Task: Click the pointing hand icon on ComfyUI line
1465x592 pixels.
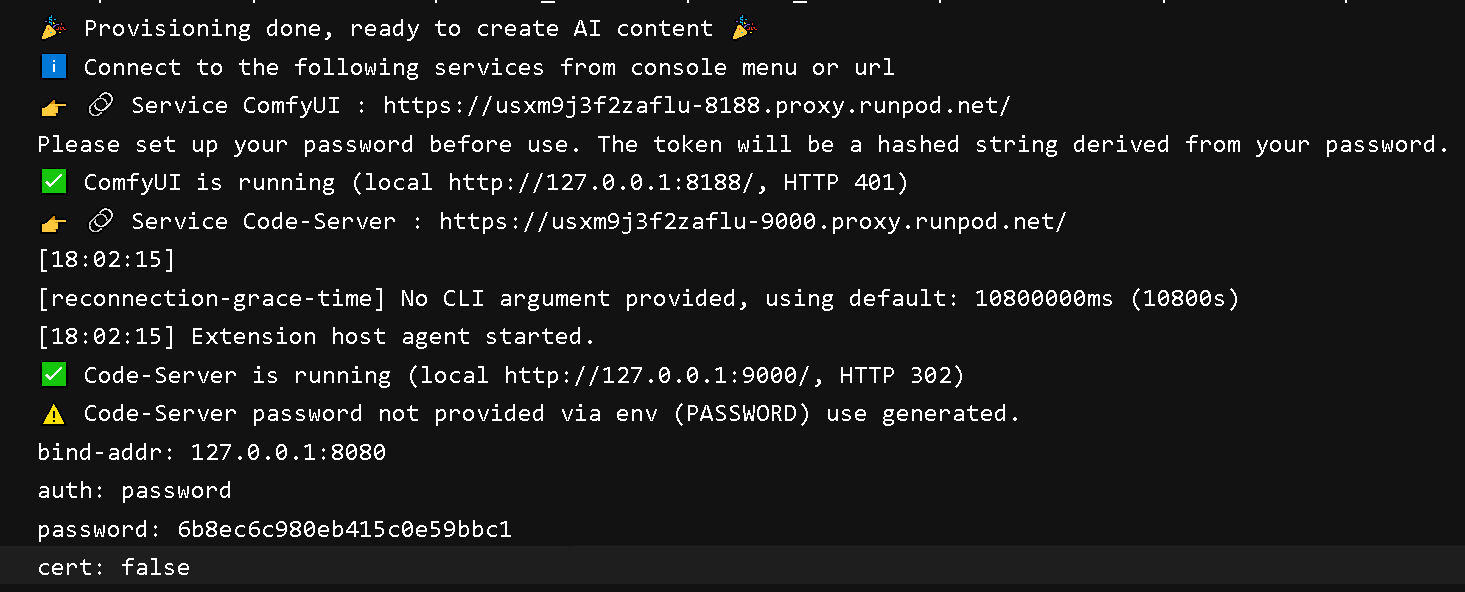Action: tap(54, 106)
